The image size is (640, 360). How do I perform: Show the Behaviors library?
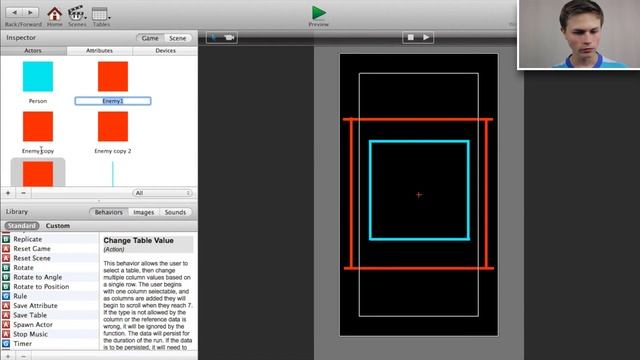pos(108,212)
